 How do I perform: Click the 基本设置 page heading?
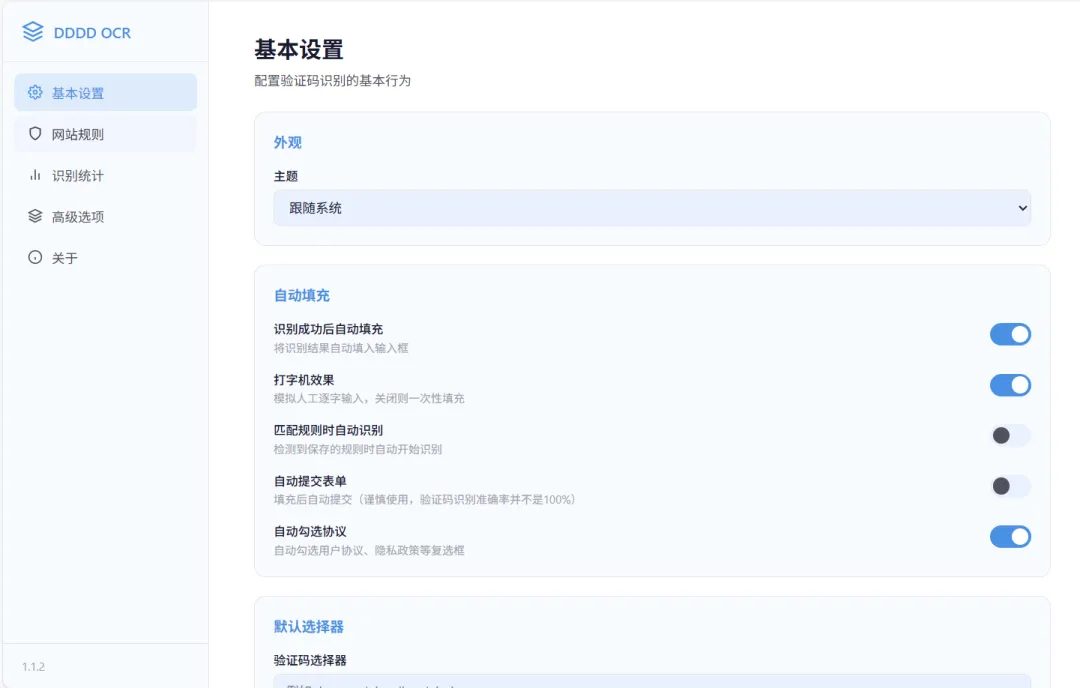pos(299,50)
